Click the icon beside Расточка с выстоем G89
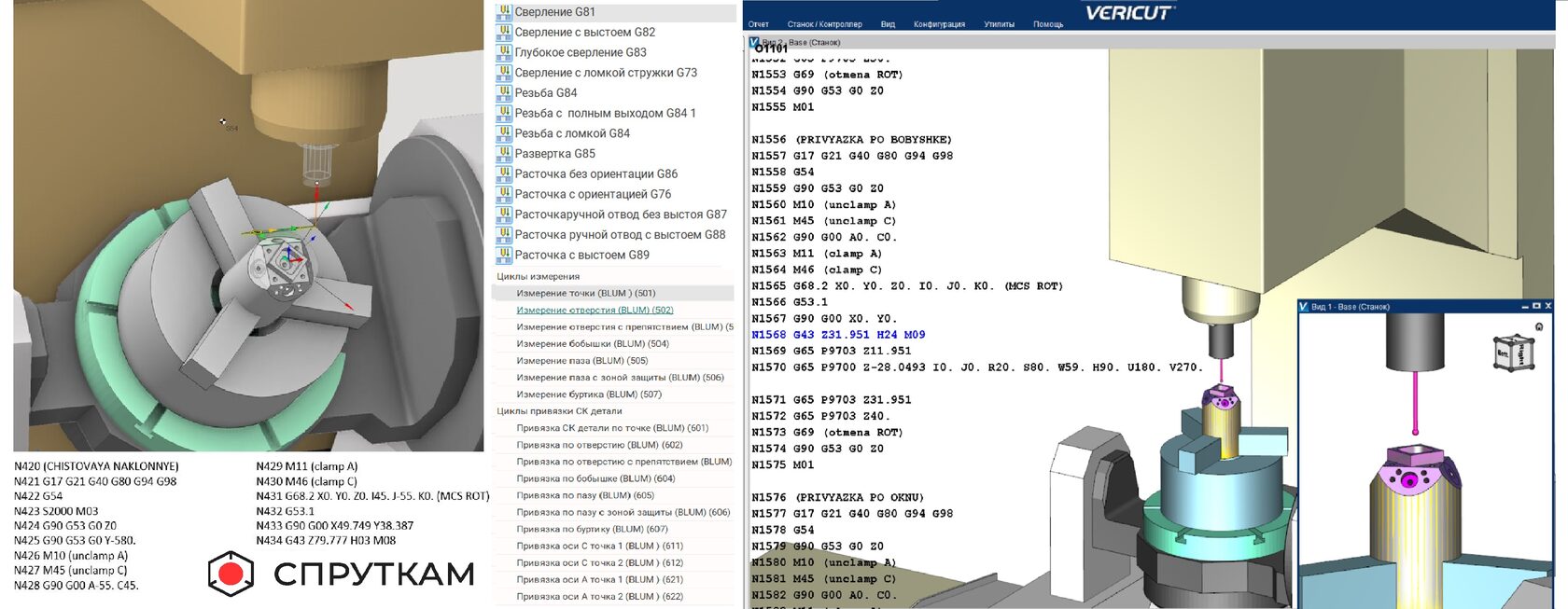The image size is (1568, 609). point(504,255)
